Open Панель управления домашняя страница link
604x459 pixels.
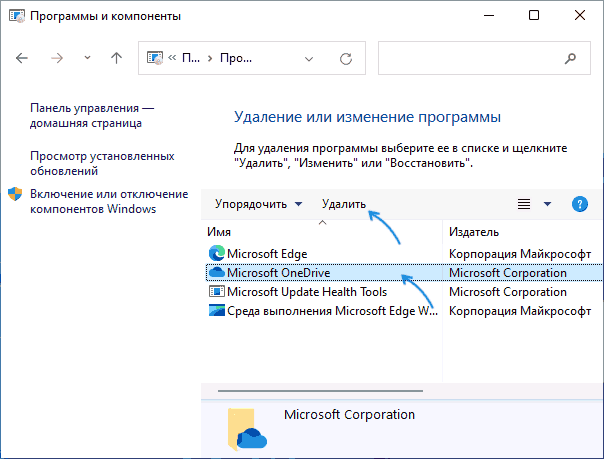(x=92, y=116)
